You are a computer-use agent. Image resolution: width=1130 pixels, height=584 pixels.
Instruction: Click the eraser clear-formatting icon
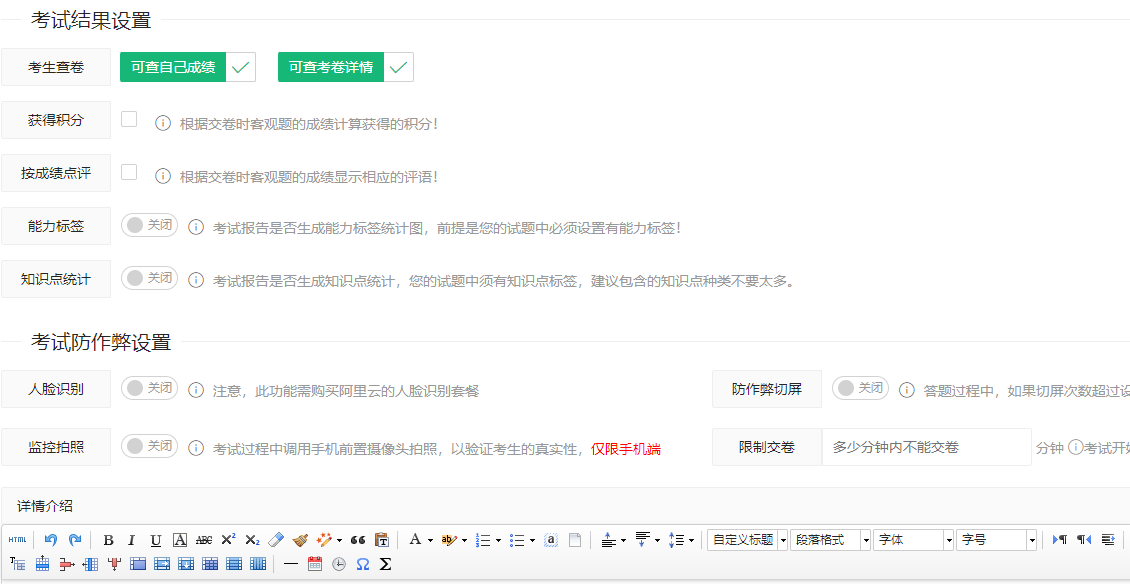tap(277, 540)
